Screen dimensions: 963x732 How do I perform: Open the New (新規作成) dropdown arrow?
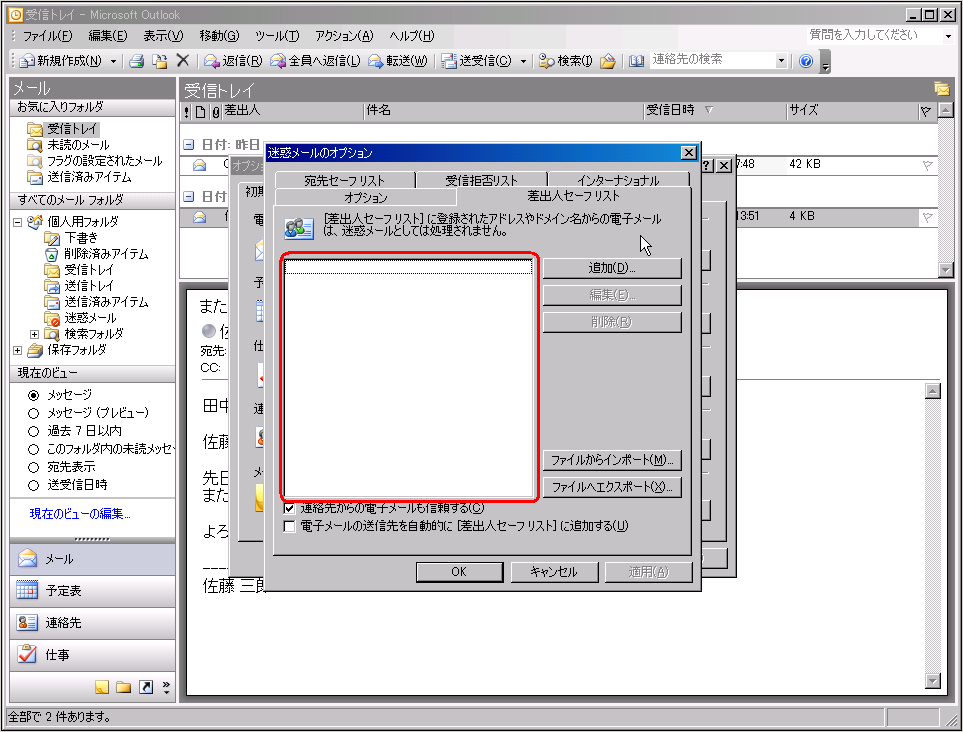point(113,61)
